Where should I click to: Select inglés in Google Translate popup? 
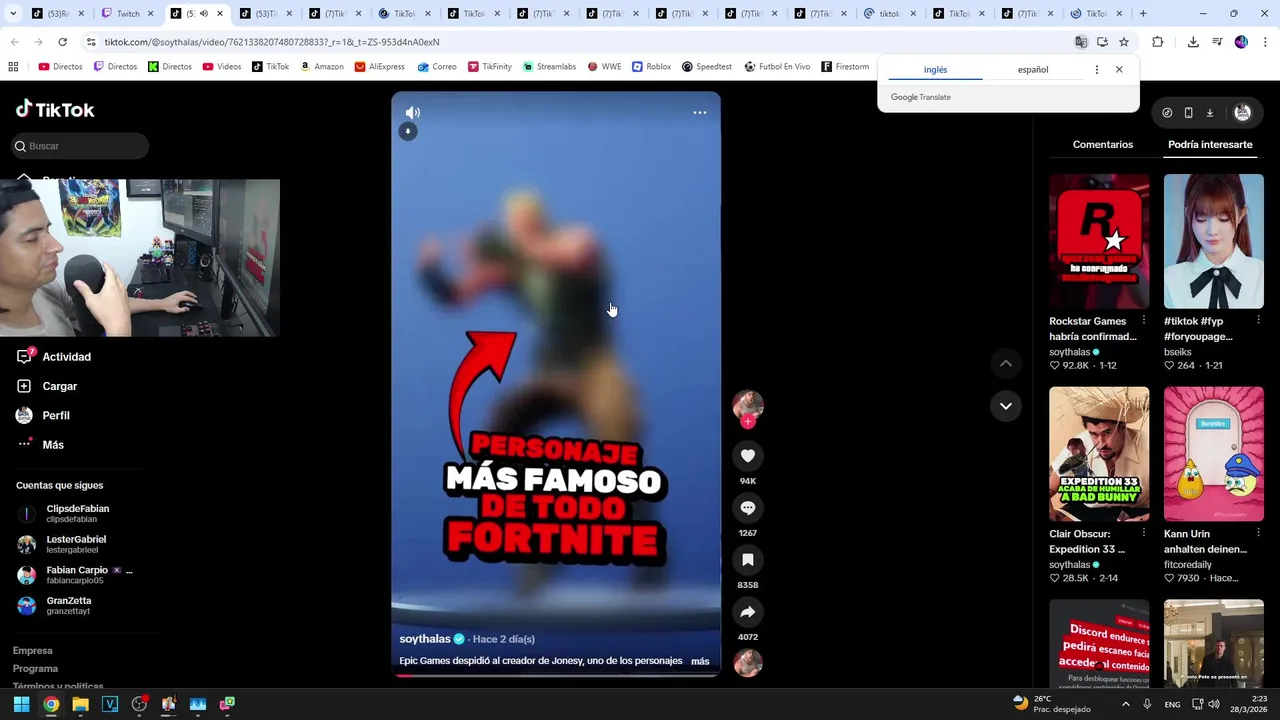coord(935,70)
